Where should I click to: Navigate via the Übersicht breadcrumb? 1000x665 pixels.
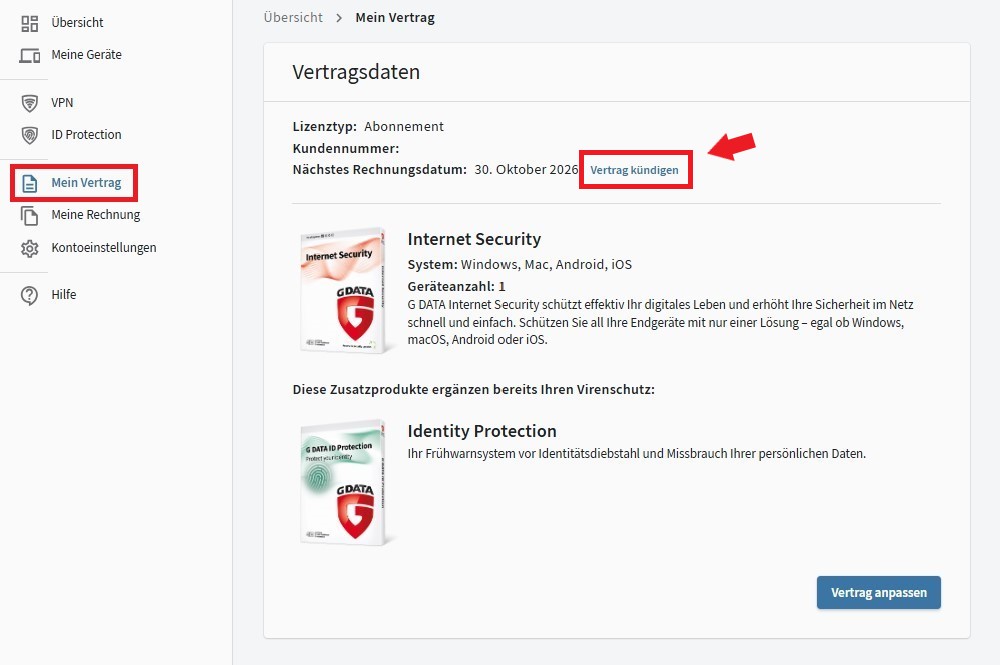tap(292, 17)
